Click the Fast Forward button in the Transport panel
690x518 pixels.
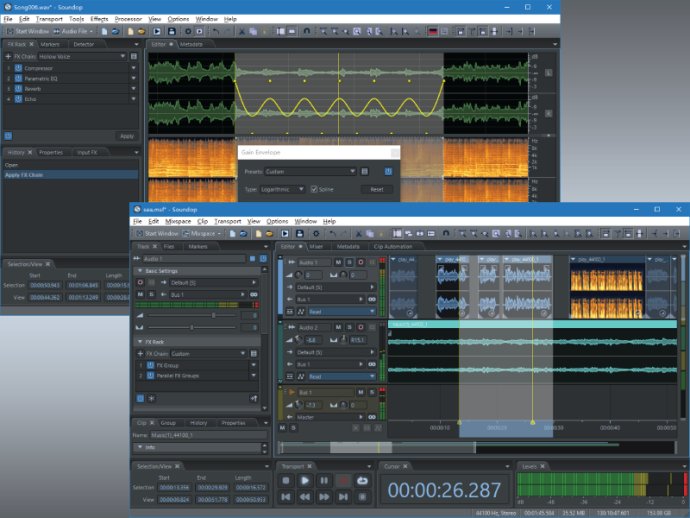[324, 497]
